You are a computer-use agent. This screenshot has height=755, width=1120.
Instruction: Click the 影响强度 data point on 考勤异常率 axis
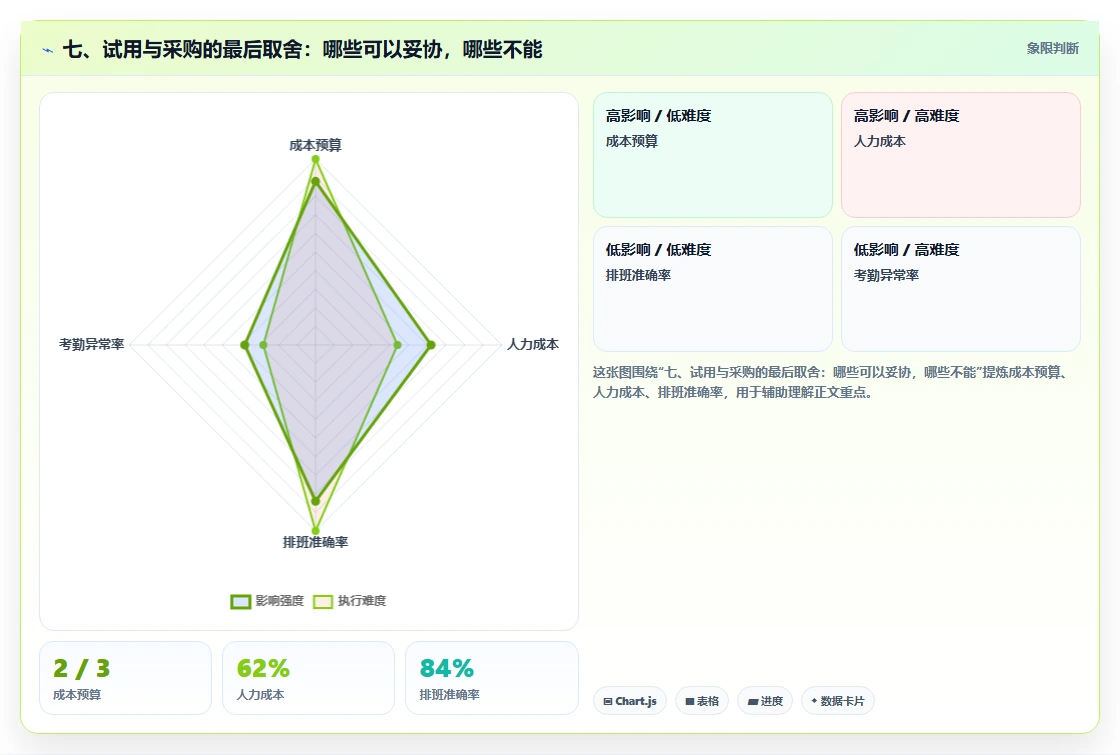(x=245, y=345)
